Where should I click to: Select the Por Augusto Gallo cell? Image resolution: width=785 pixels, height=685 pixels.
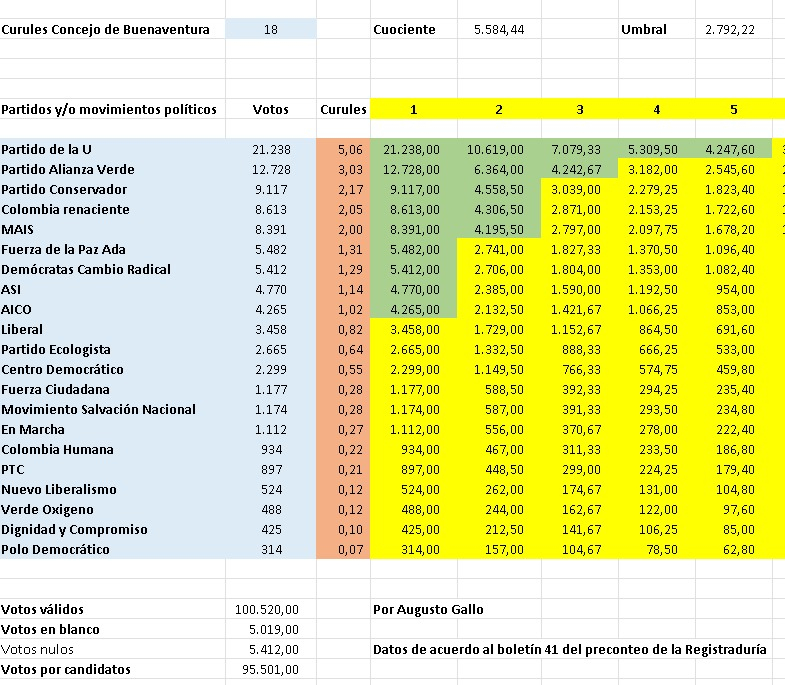(429, 609)
